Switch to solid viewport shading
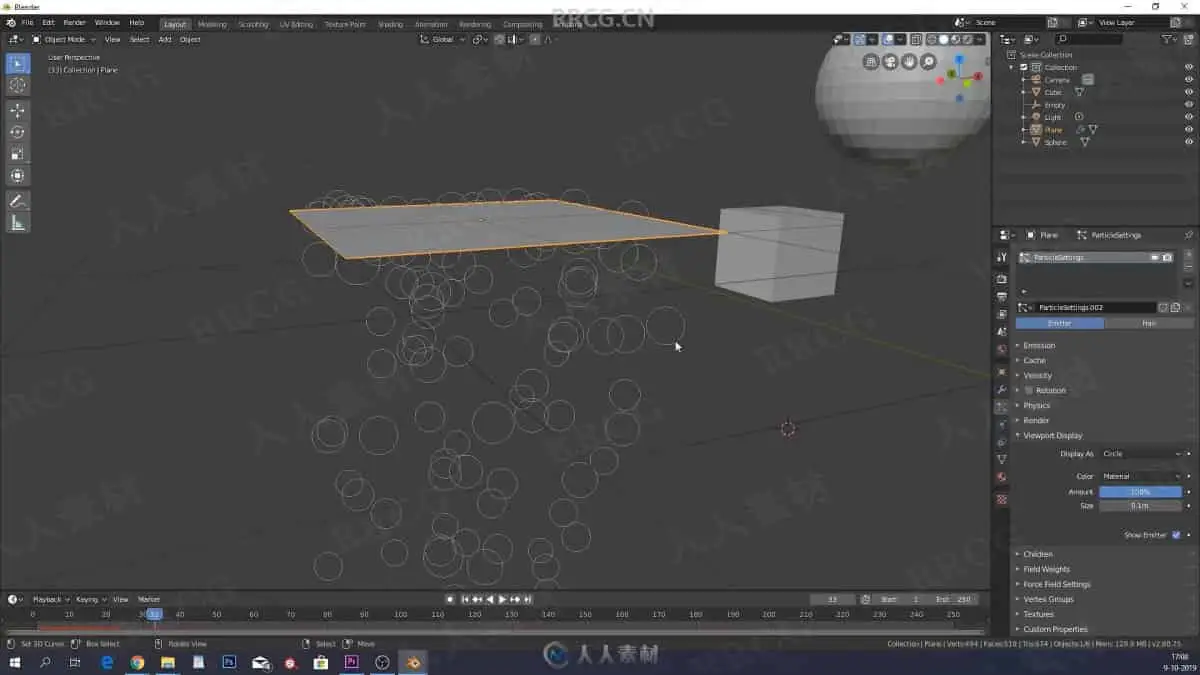The width and height of the screenshot is (1200, 675). 943,39
